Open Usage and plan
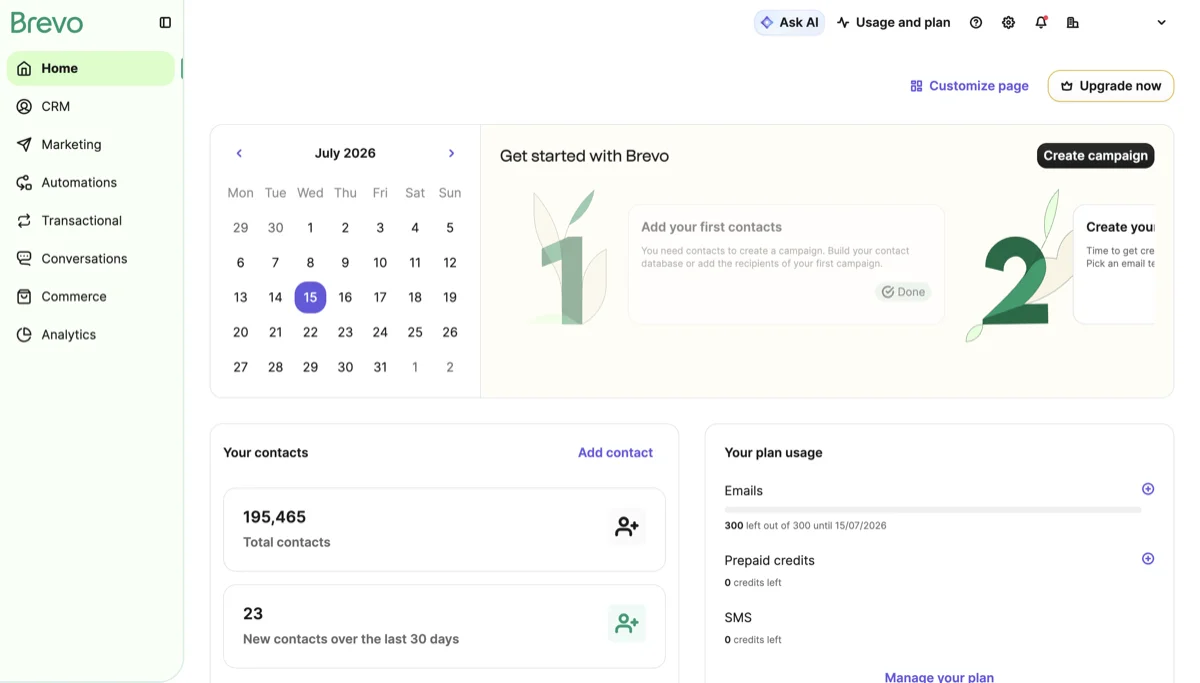This screenshot has height=683, width=1200. point(894,22)
